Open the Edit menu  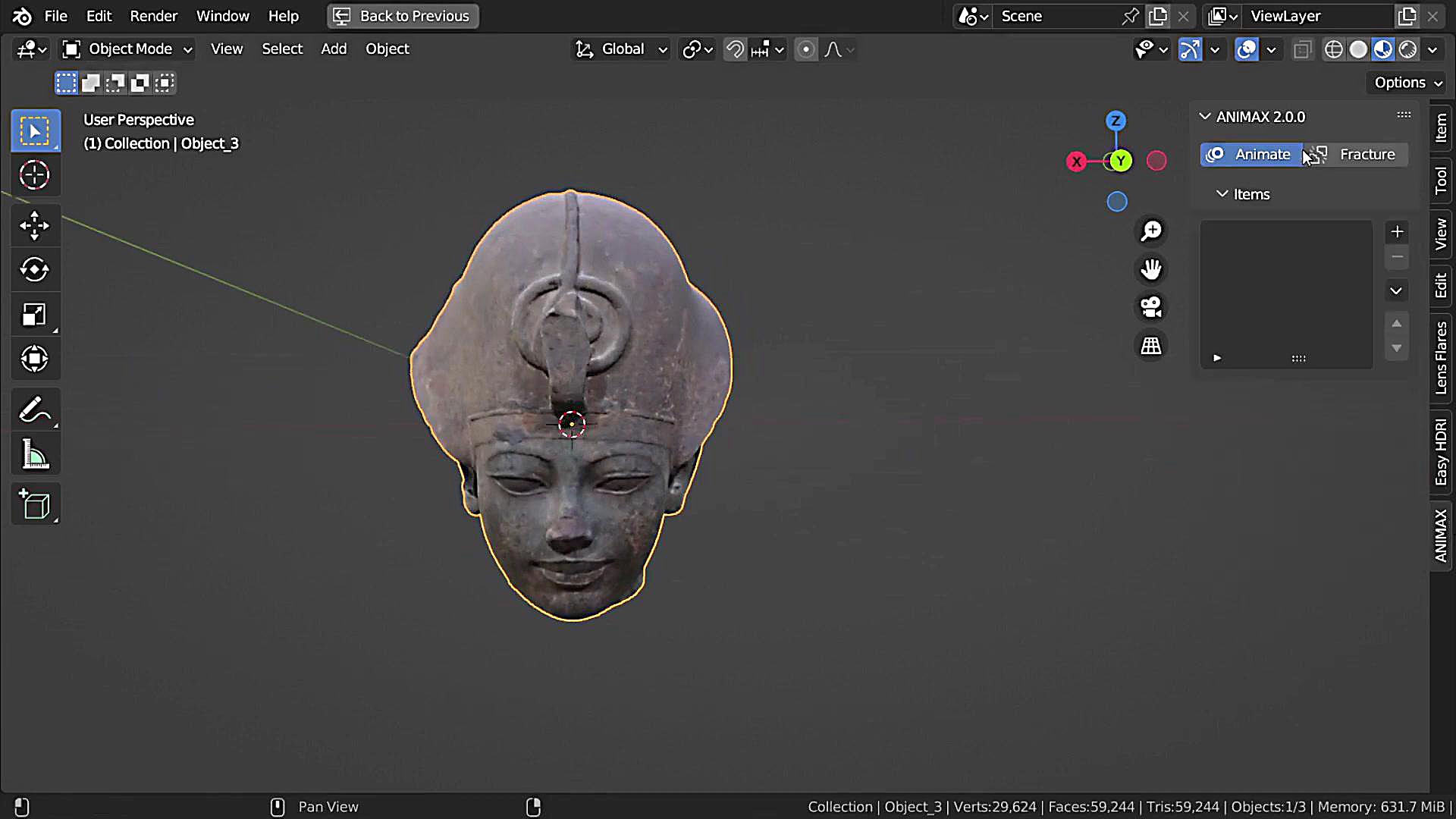[x=99, y=16]
